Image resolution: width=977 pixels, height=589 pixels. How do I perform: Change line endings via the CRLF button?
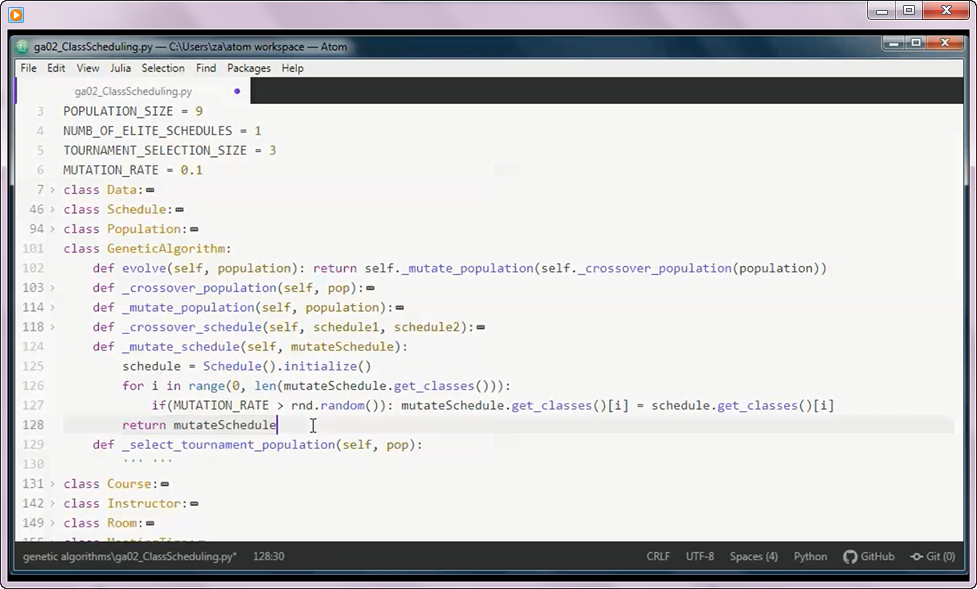point(658,556)
